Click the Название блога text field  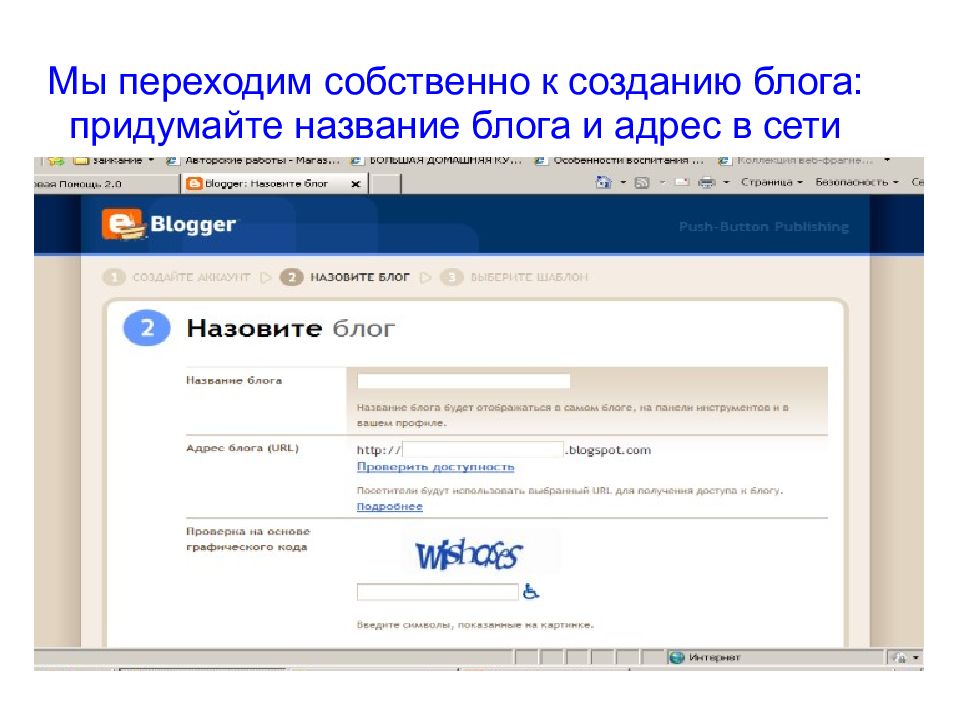463,381
